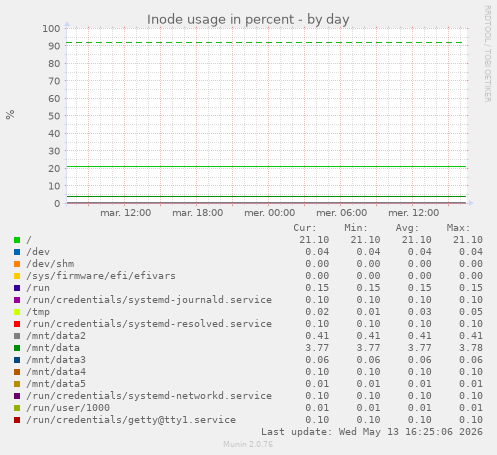The height and width of the screenshot is (455, 497).
Task: Click the mer. 06:00 time axis label
Action: tap(342, 213)
